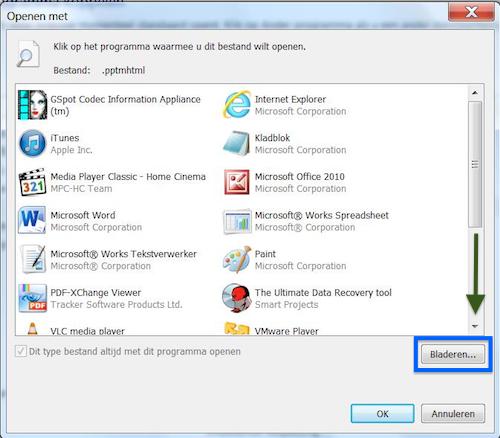Click the 'VLC media player' name text
This screenshot has width=500, height=438.
tap(87, 331)
